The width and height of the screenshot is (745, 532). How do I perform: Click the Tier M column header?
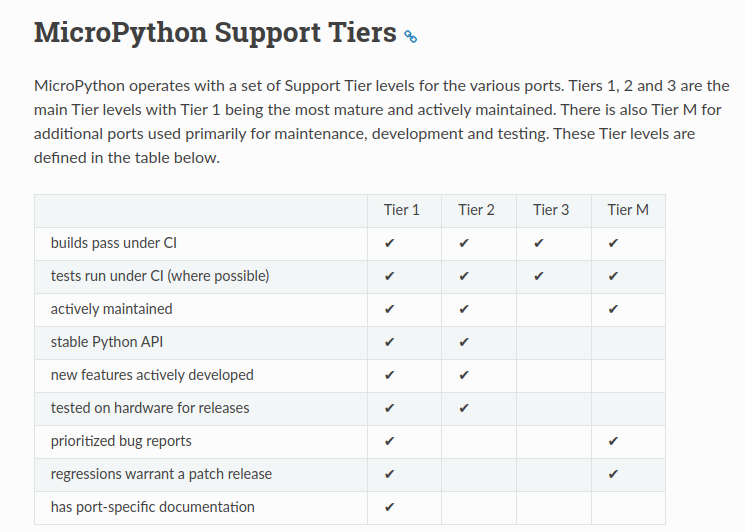click(x=628, y=210)
